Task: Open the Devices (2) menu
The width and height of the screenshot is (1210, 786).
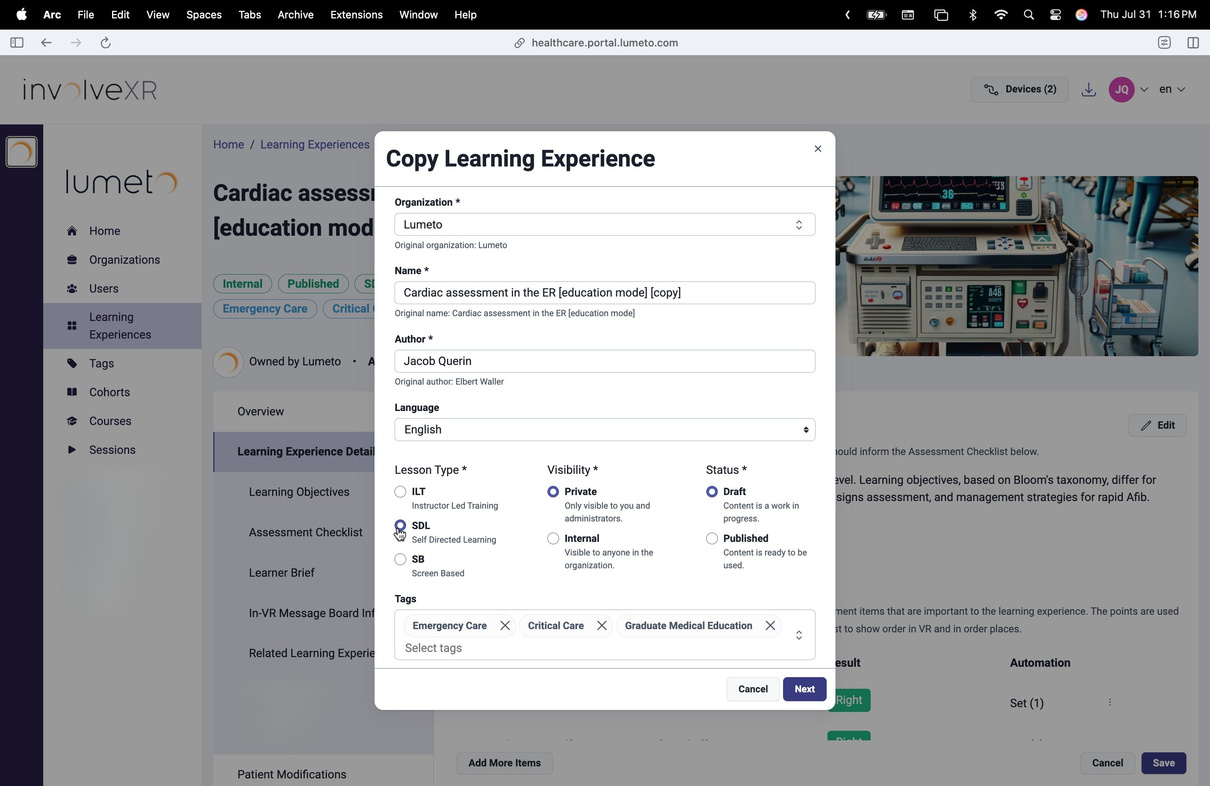Action: pyautogui.click(x=1020, y=90)
